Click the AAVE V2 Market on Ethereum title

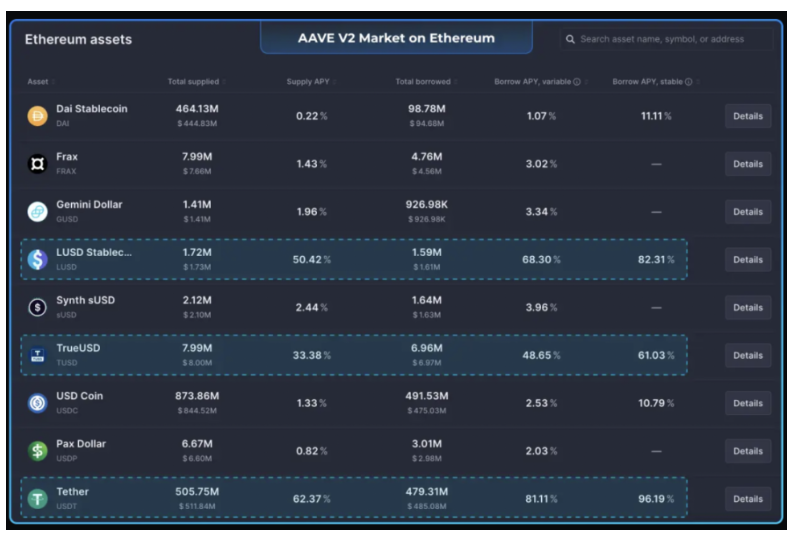click(x=396, y=38)
